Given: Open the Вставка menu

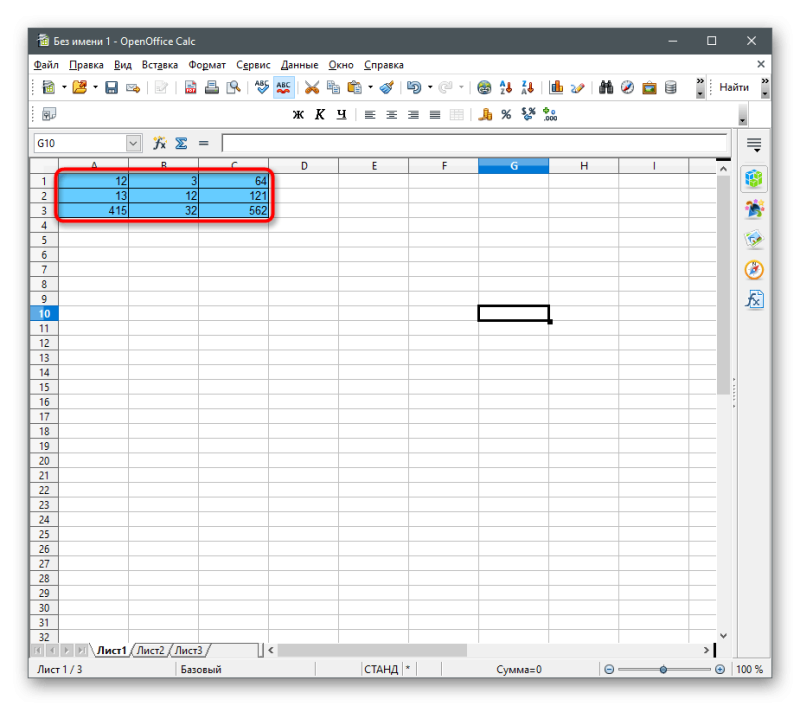Looking at the screenshot, I should pos(160,65).
